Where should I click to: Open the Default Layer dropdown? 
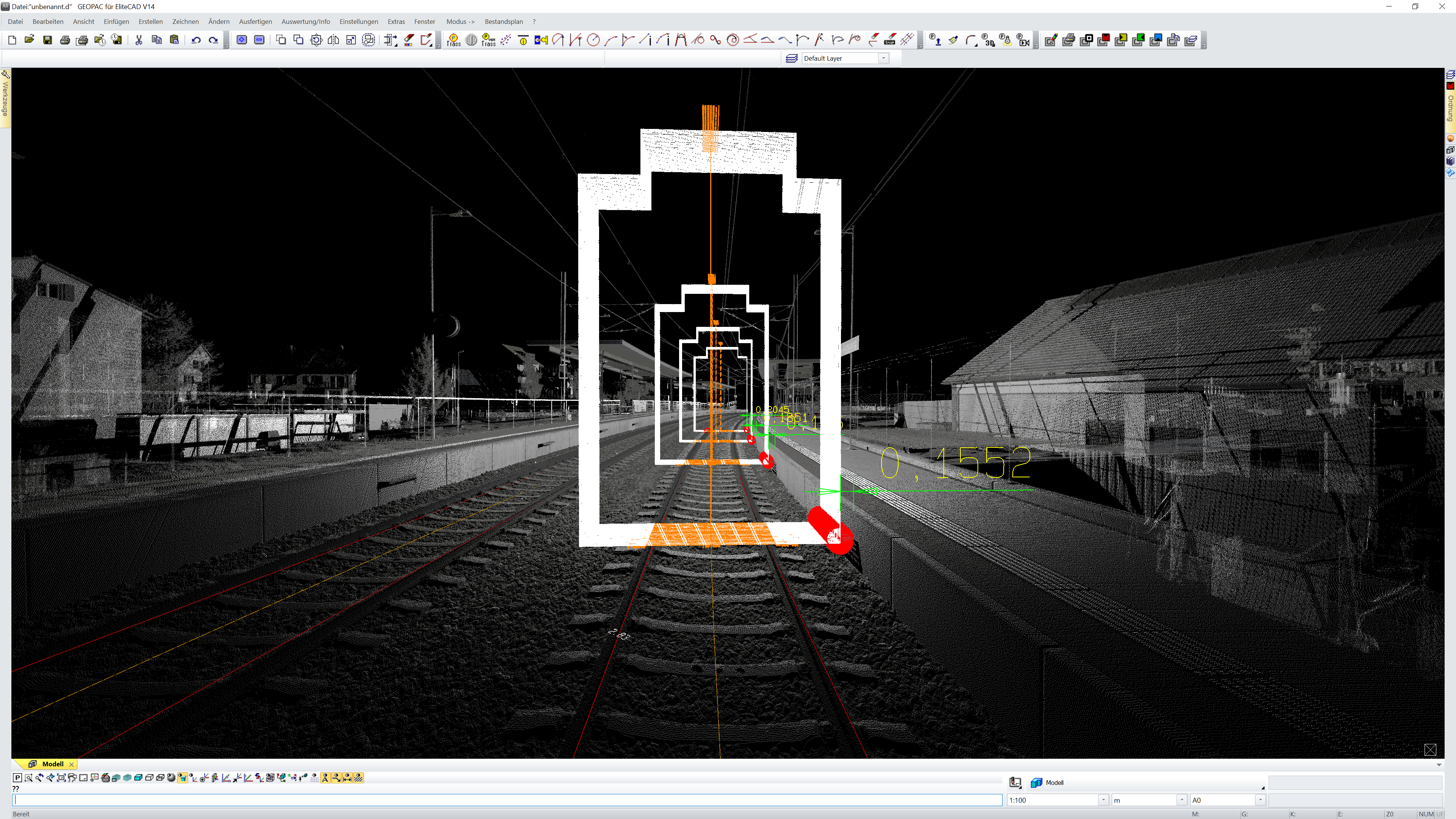883,58
